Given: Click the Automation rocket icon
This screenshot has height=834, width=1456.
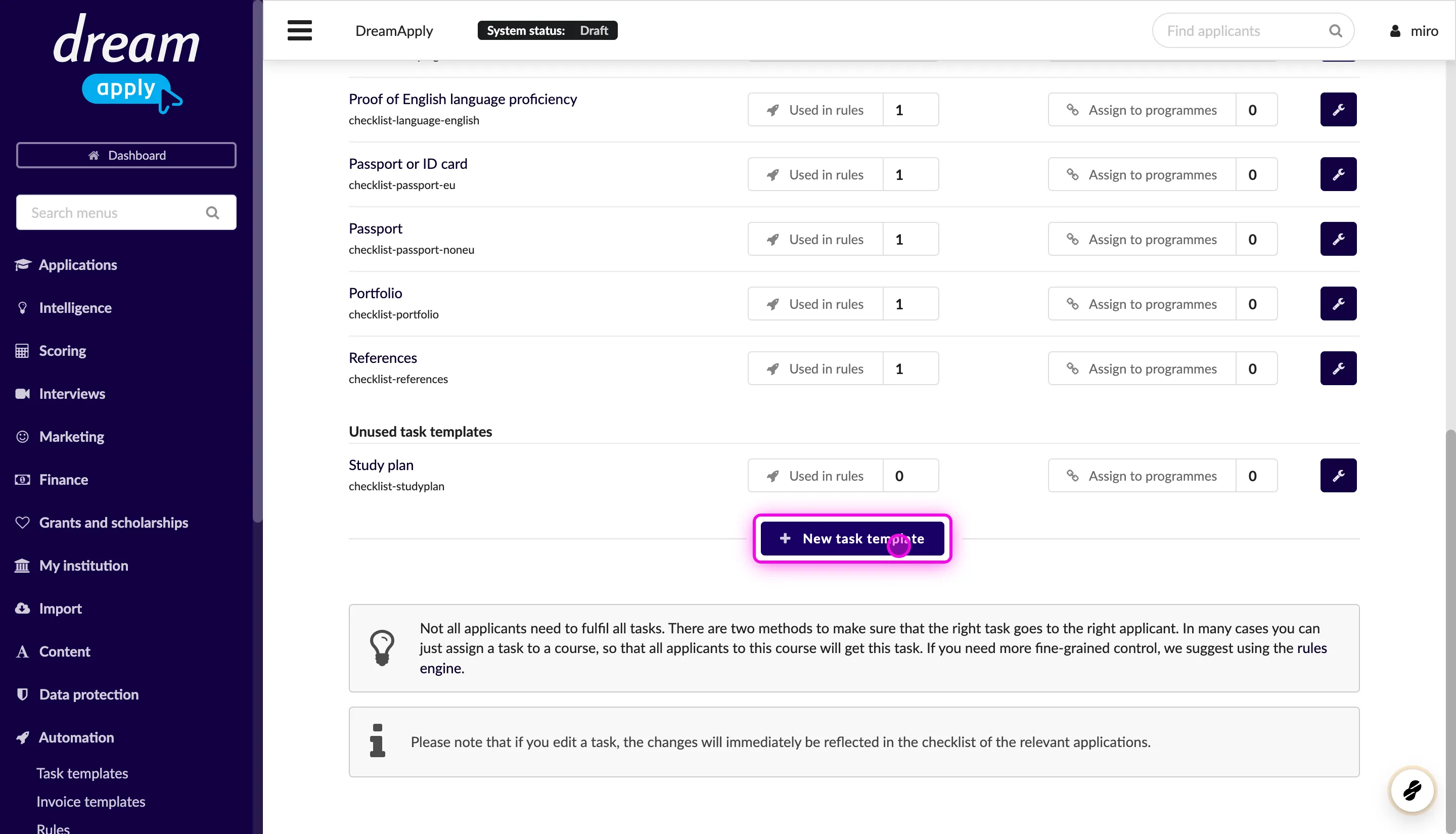Looking at the screenshot, I should tap(22, 737).
